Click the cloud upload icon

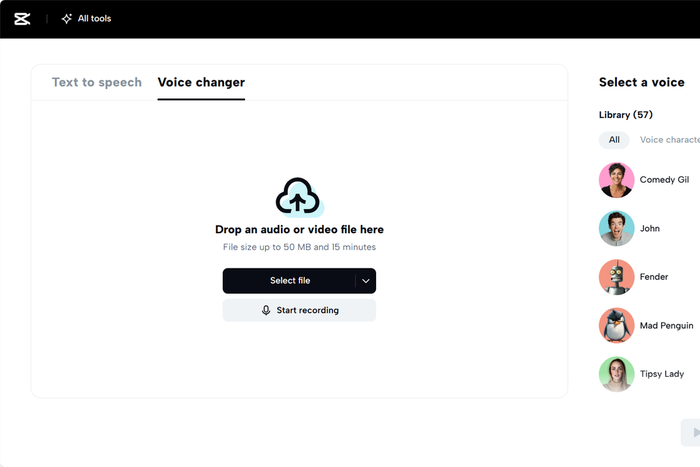pyautogui.click(x=299, y=197)
